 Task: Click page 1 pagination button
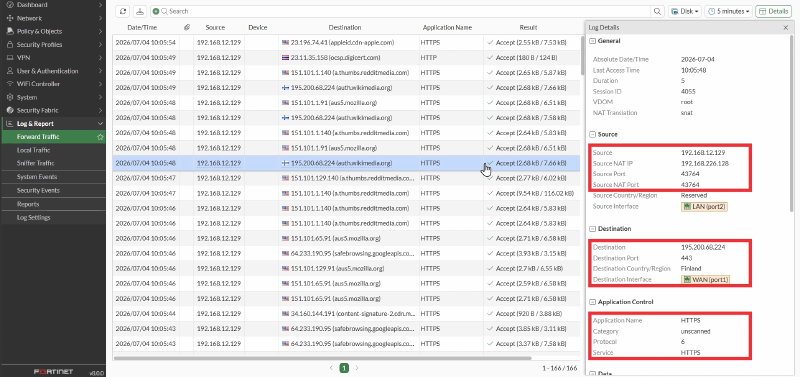[x=344, y=368]
